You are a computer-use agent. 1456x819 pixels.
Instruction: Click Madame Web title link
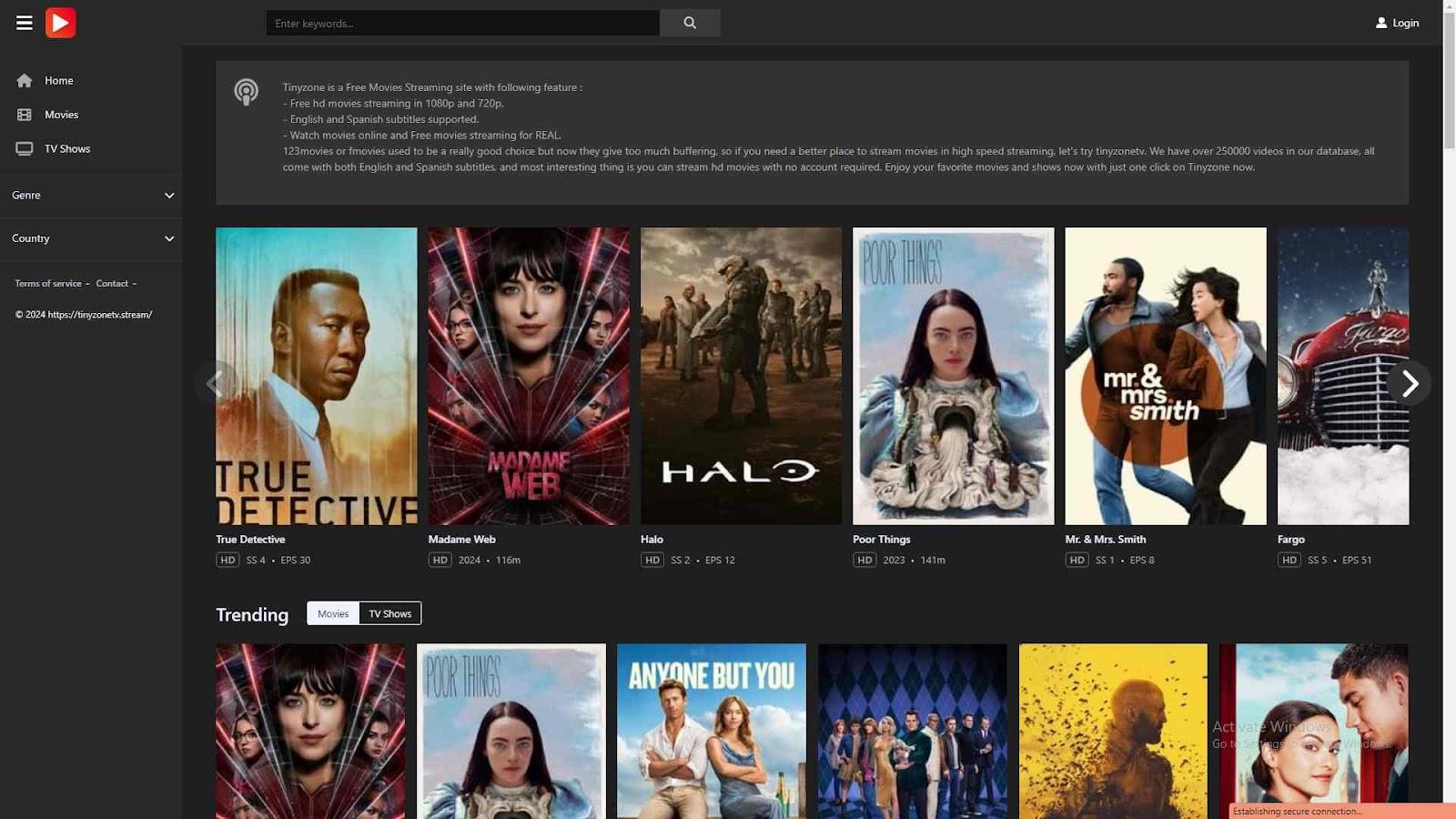(462, 539)
